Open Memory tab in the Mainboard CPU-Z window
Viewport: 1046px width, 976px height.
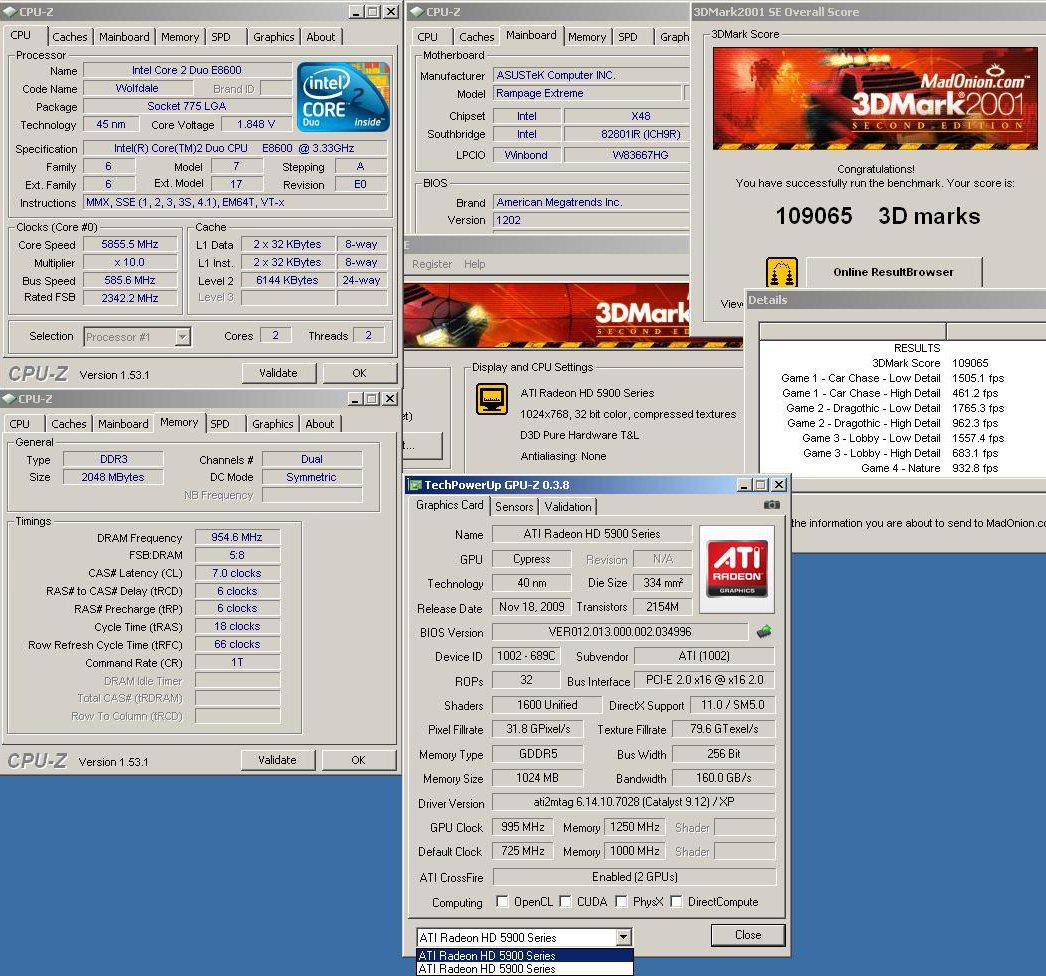coord(587,37)
